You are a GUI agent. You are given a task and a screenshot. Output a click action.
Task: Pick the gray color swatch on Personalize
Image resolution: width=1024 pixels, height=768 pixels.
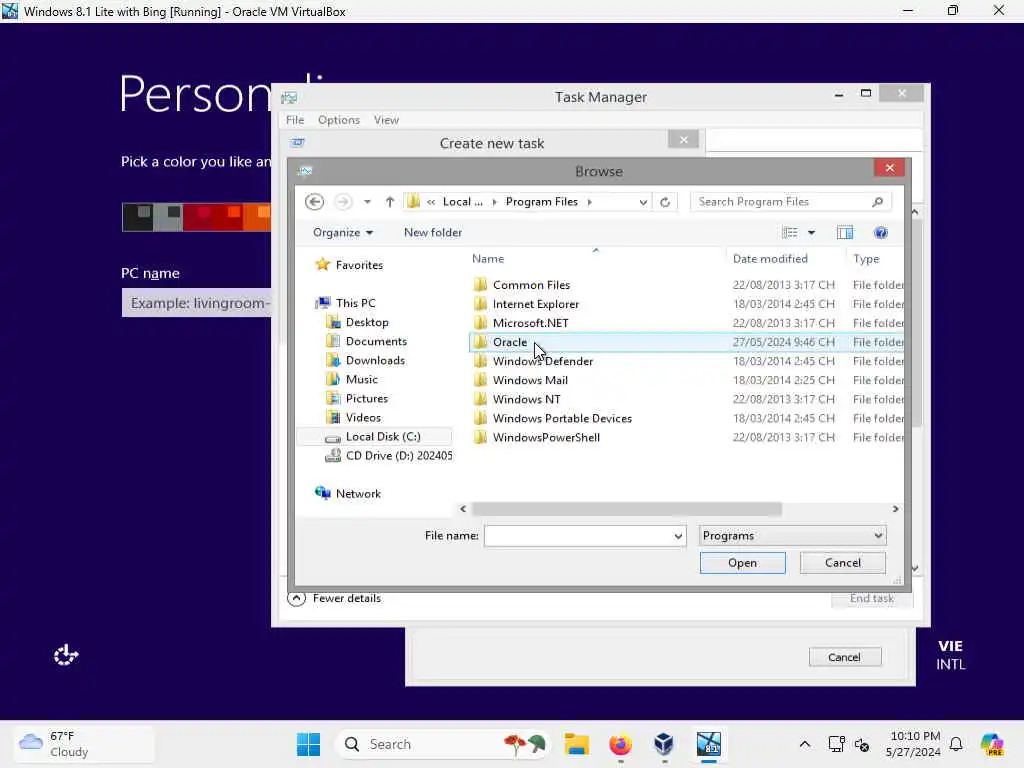point(168,217)
